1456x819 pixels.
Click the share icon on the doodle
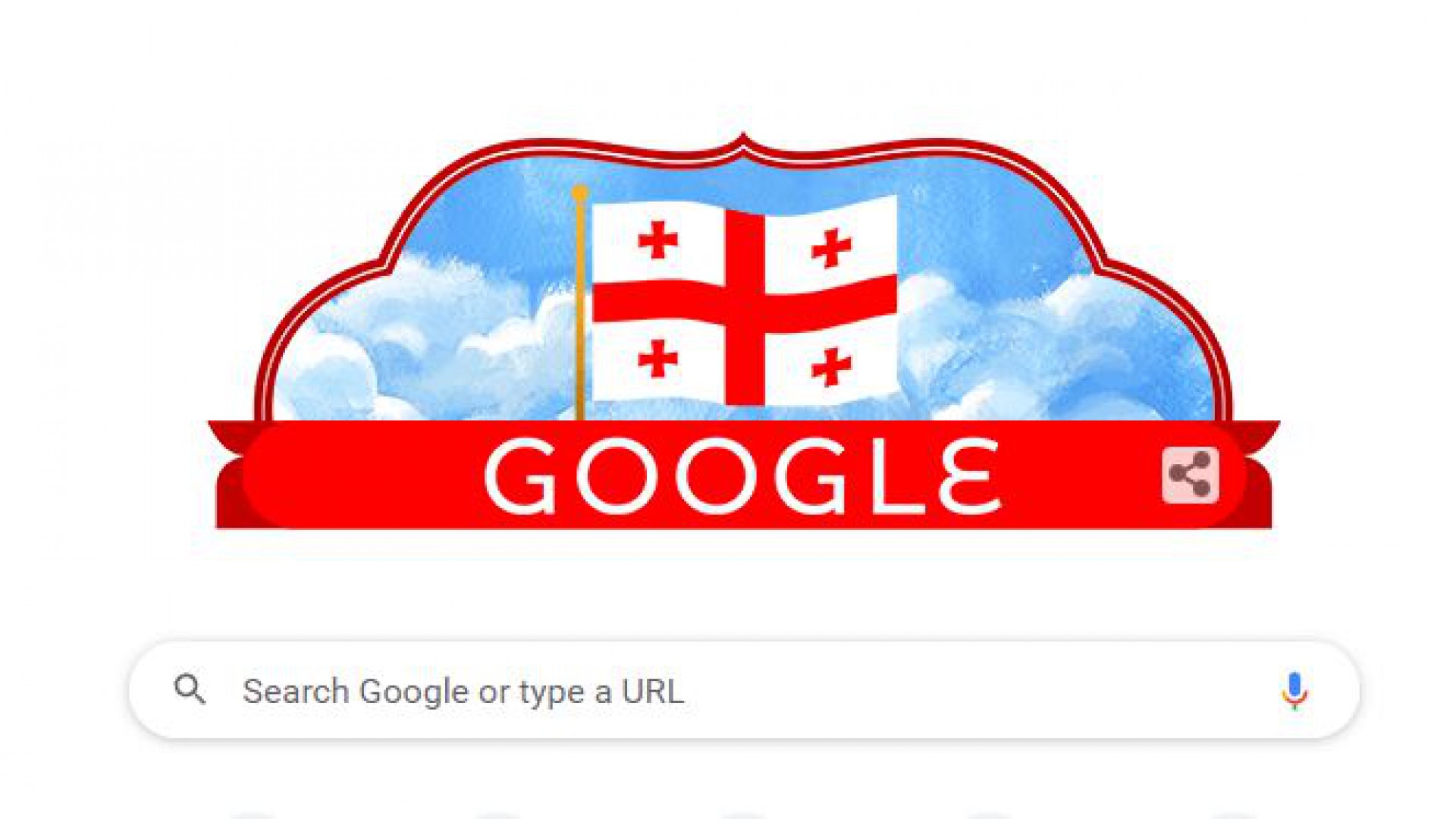[1190, 475]
